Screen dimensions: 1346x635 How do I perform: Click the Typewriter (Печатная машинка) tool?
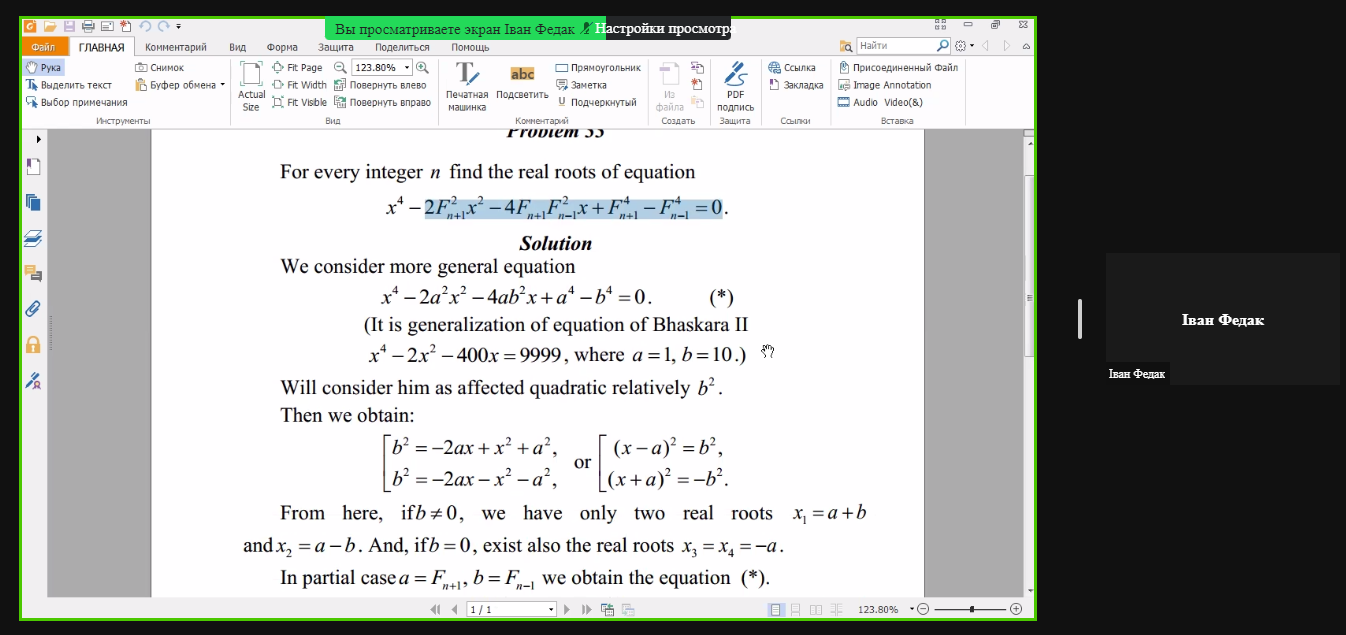click(x=466, y=86)
